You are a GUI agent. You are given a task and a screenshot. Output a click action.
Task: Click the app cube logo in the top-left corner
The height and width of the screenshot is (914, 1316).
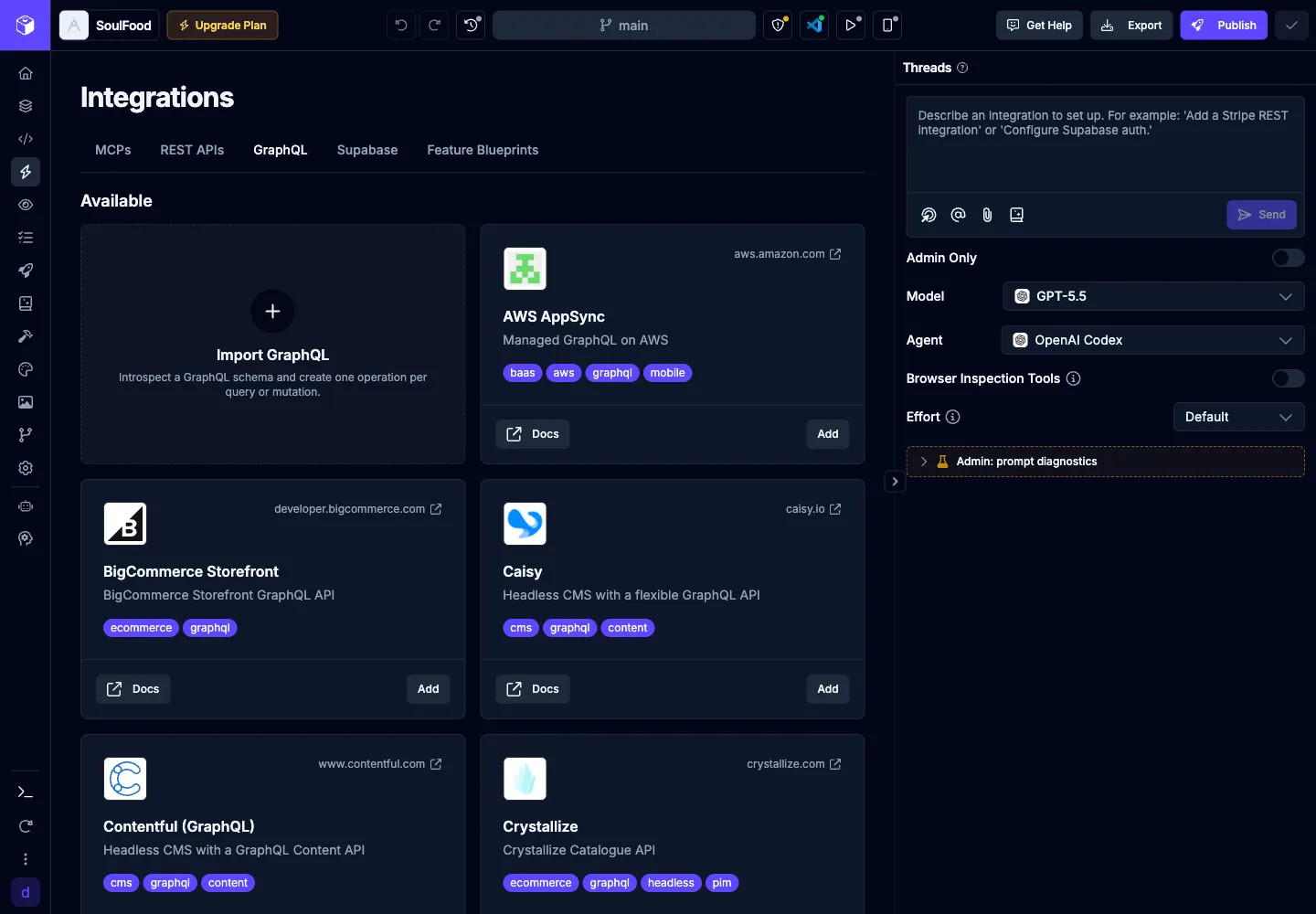tap(26, 26)
